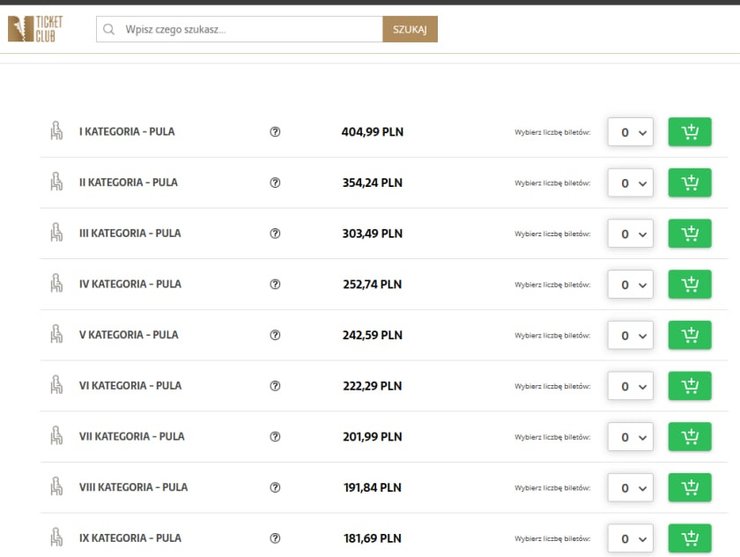Focus the 'Wpisz czego szukasz' search field
This screenshot has height=557, width=740.
coord(250,30)
